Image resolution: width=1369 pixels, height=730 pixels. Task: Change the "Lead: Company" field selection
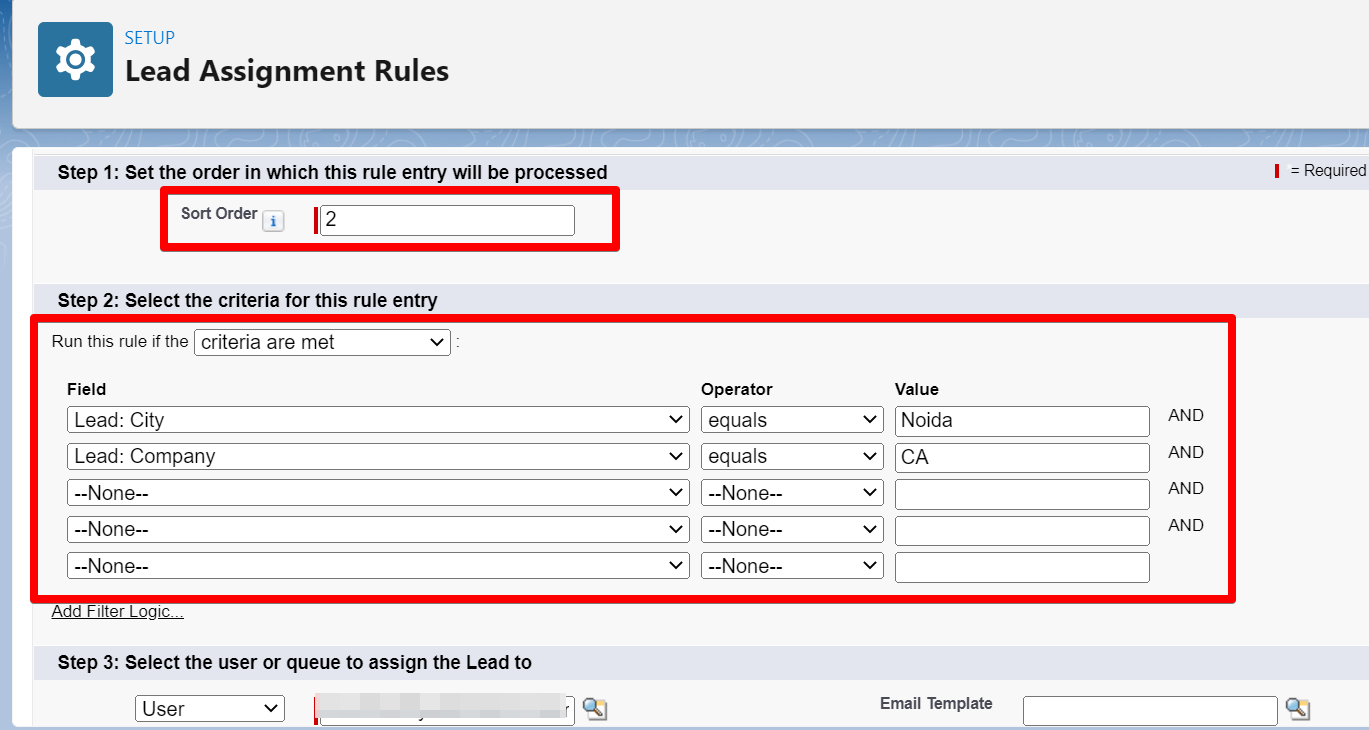[x=377, y=456]
